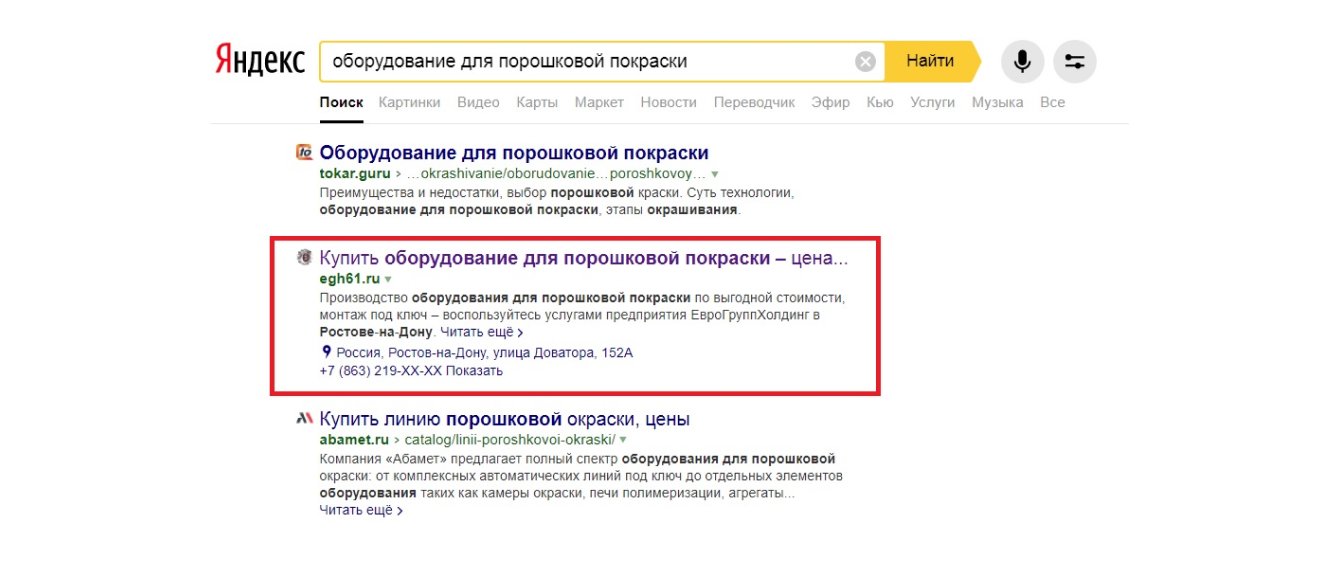The image size is (1340, 566).
Task: Switch to the Картинки tab
Action: (409, 102)
